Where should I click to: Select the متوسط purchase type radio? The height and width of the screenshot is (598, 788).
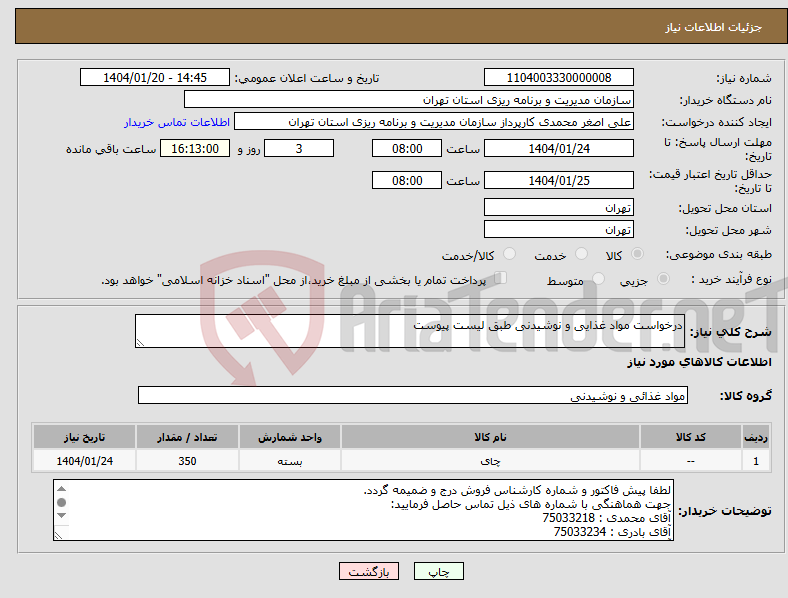[598, 278]
